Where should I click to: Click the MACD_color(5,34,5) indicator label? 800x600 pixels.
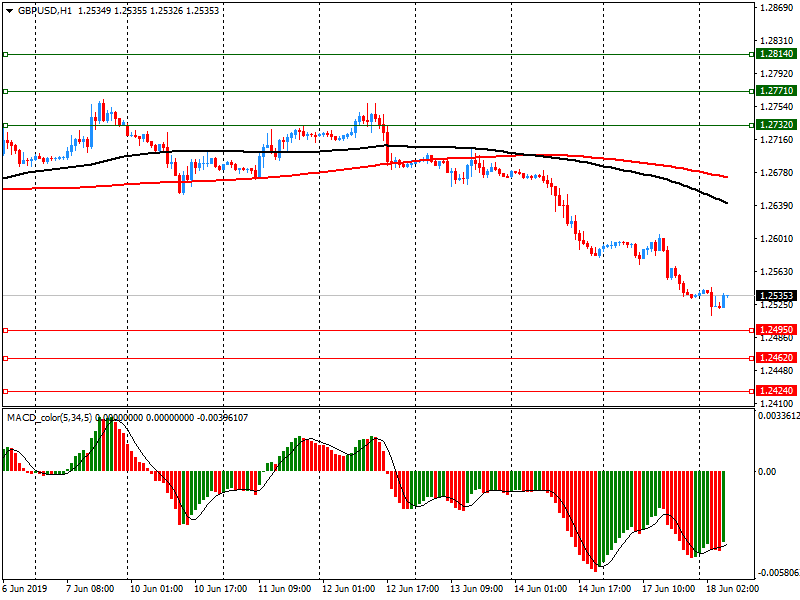pyautogui.click(x=49, y=418)
